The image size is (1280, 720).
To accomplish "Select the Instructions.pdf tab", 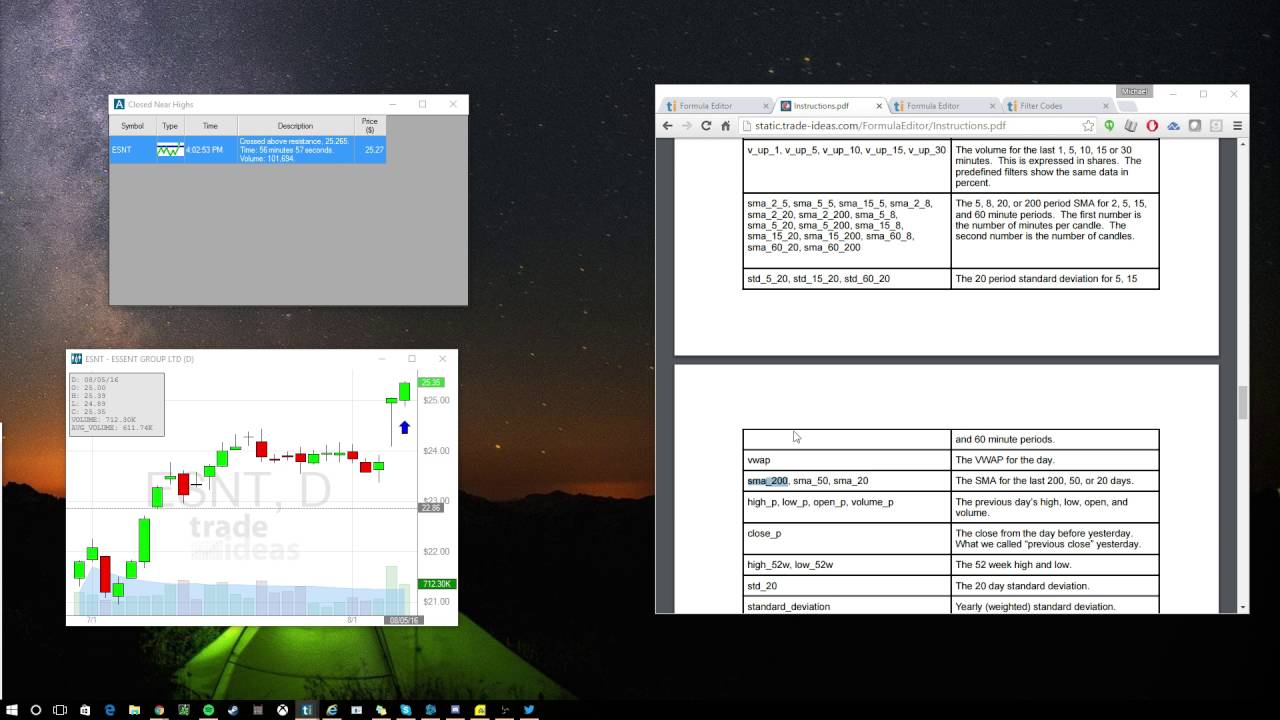I will (829, 106).
